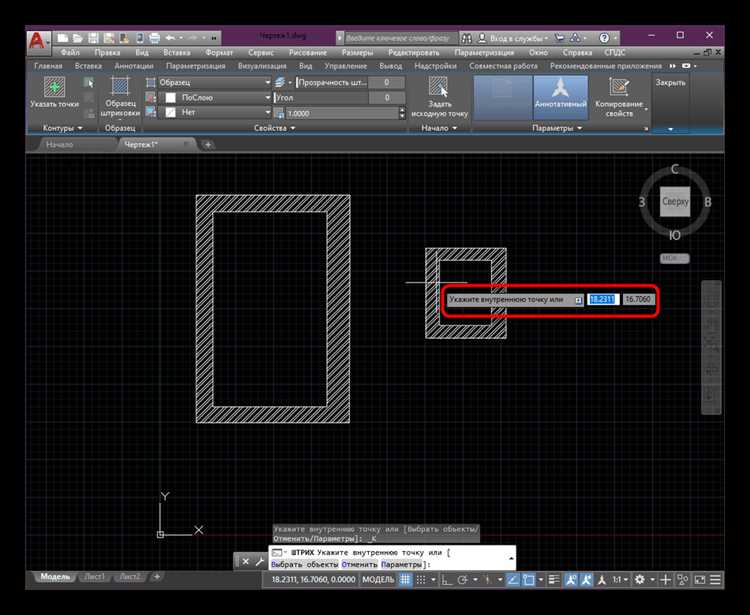Screen dimensions: 750x615
Task: Switch to the 'Начало' document tab
Action: pos(60,144)
